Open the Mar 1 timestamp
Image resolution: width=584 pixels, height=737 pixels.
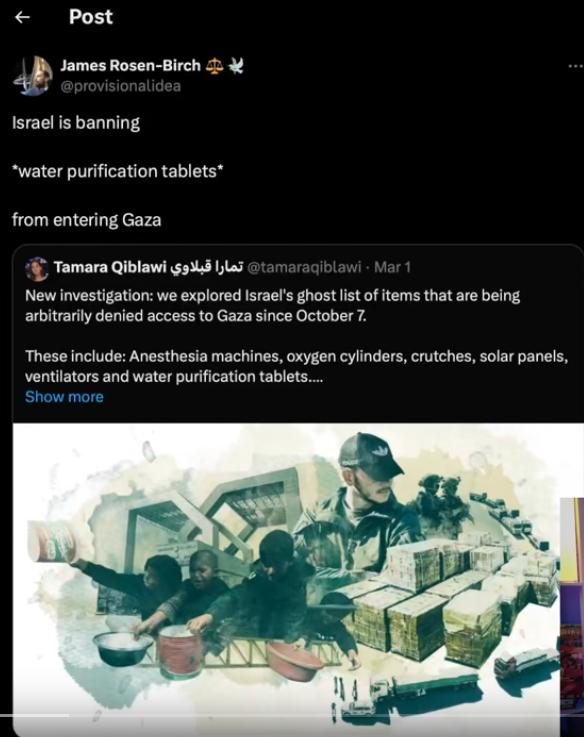pyautogui.click(x=393, y=267)
